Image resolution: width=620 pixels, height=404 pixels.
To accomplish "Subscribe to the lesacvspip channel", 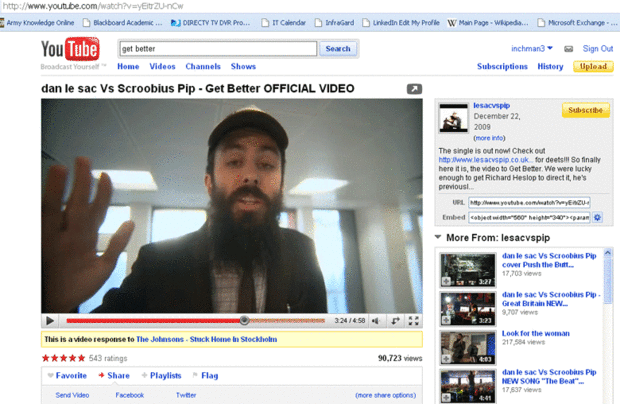I will coord(585,110).
